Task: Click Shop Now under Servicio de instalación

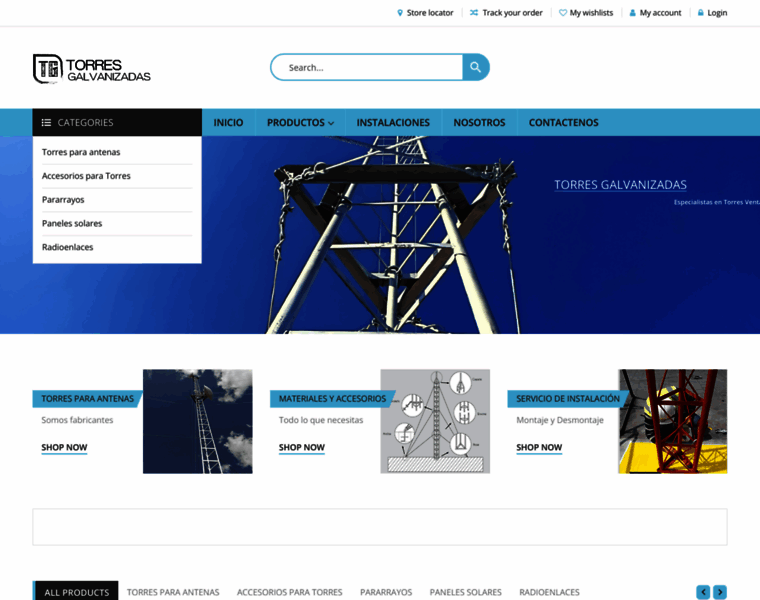Action: [539, 447]
